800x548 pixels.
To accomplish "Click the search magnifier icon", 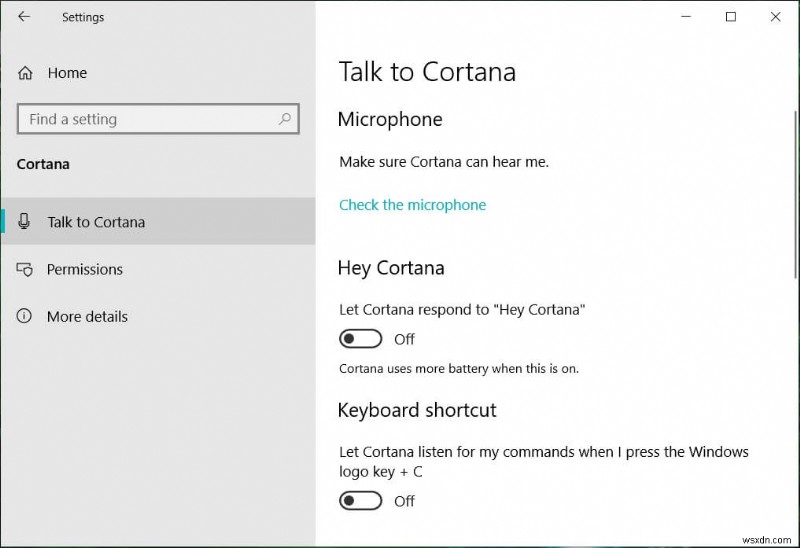I will 285,119.
